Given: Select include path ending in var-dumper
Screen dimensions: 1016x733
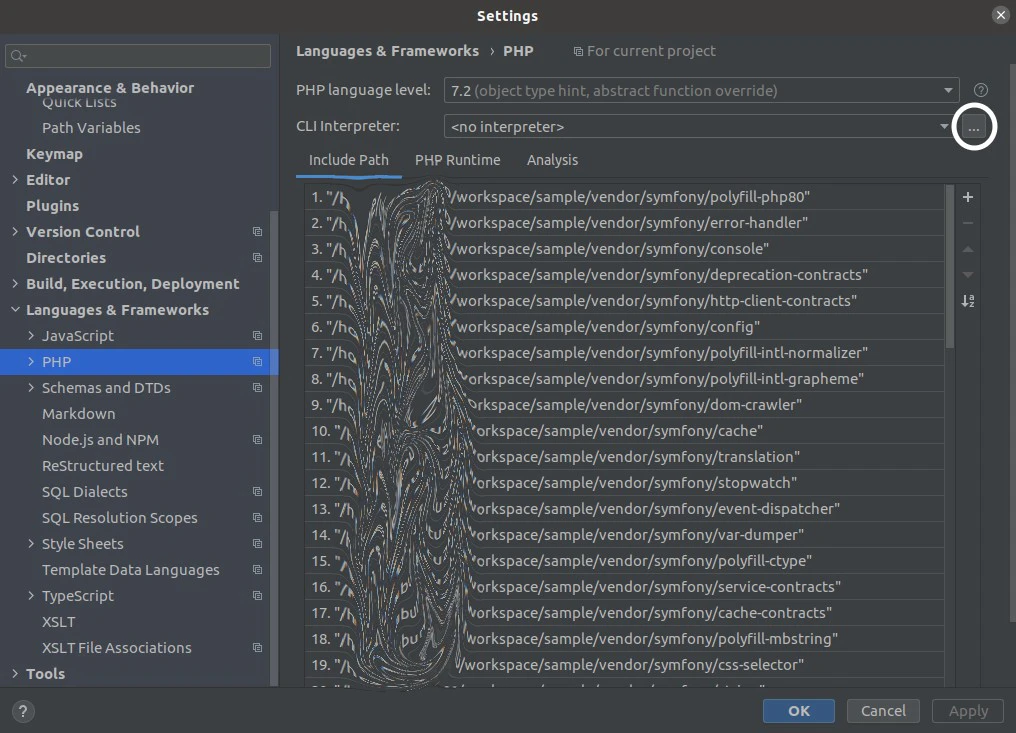Looking at the screenshot, I should click(x=624, y=535).
